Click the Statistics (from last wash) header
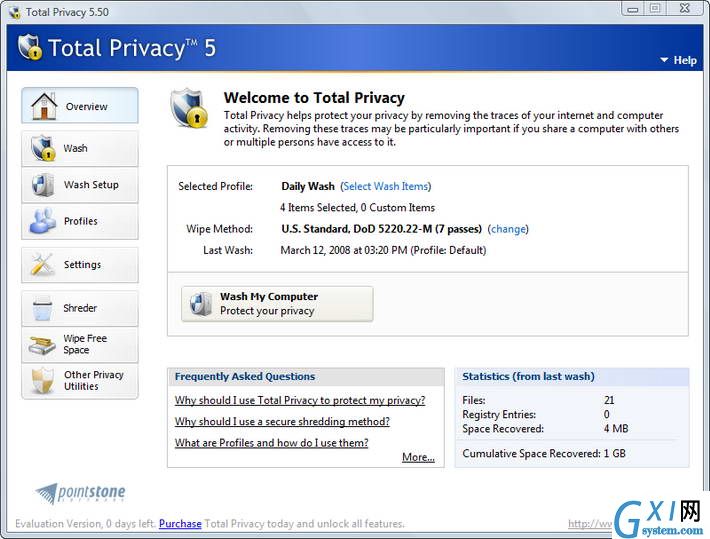710x539 pixels. (x=528, y=376)
